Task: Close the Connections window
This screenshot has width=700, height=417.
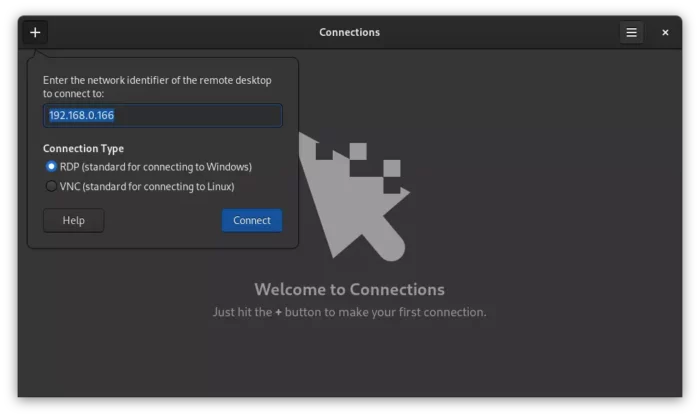Action: click(x=665, y=33)
